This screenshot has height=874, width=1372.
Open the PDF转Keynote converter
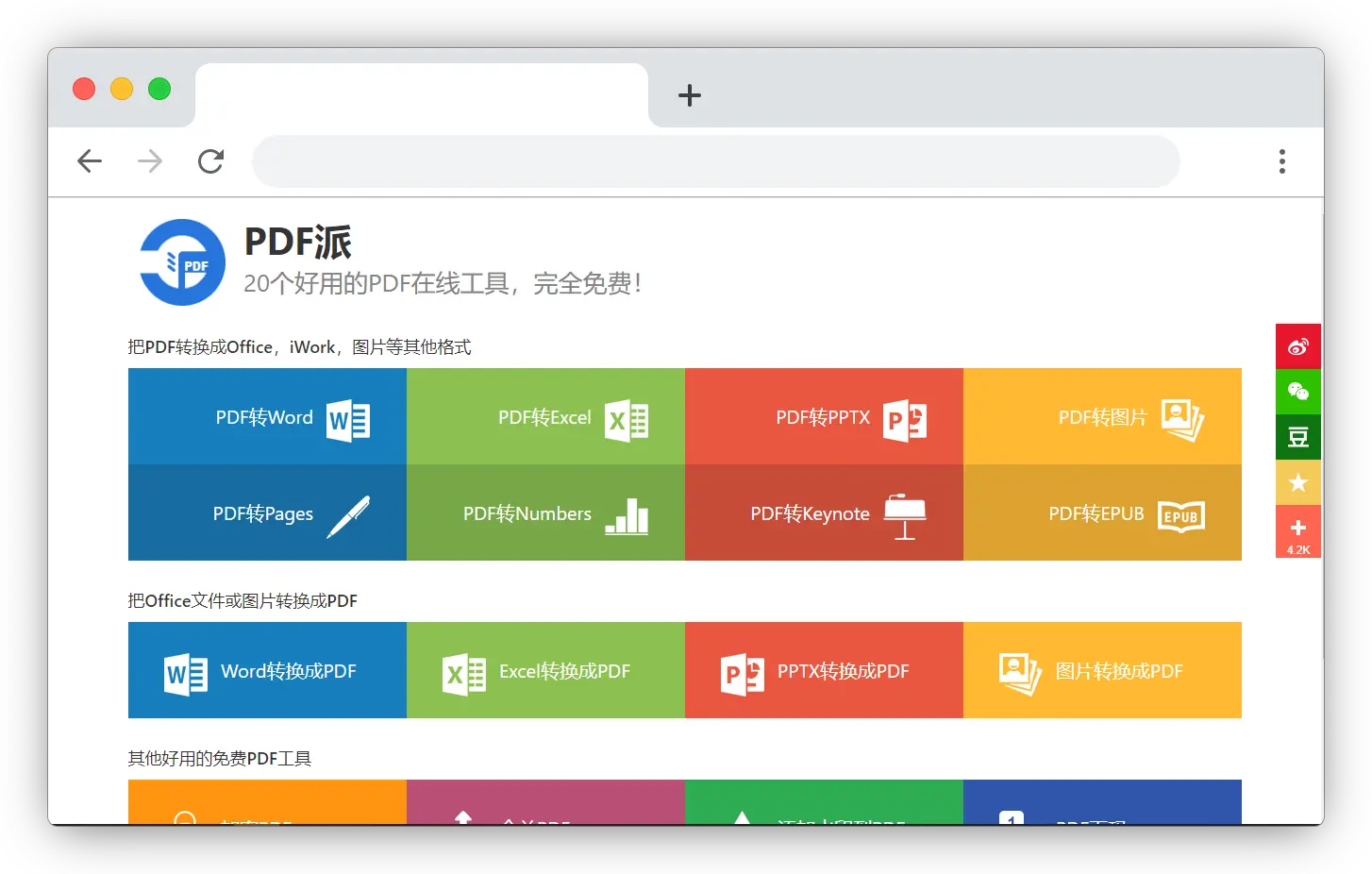coord(824,513)
